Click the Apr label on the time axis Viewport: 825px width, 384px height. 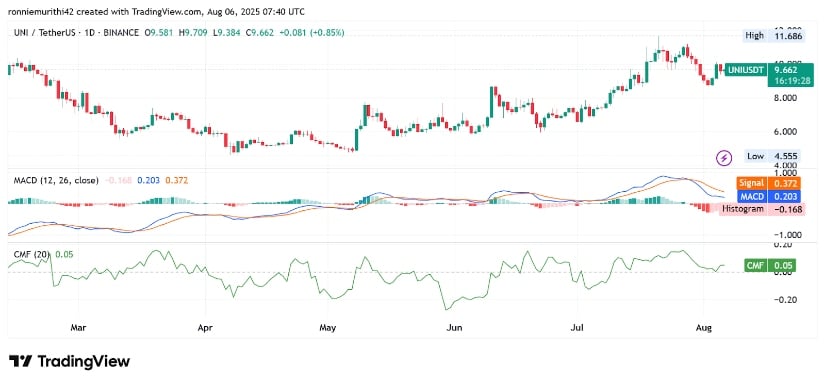pyautogui.click(x=205, y=328)
